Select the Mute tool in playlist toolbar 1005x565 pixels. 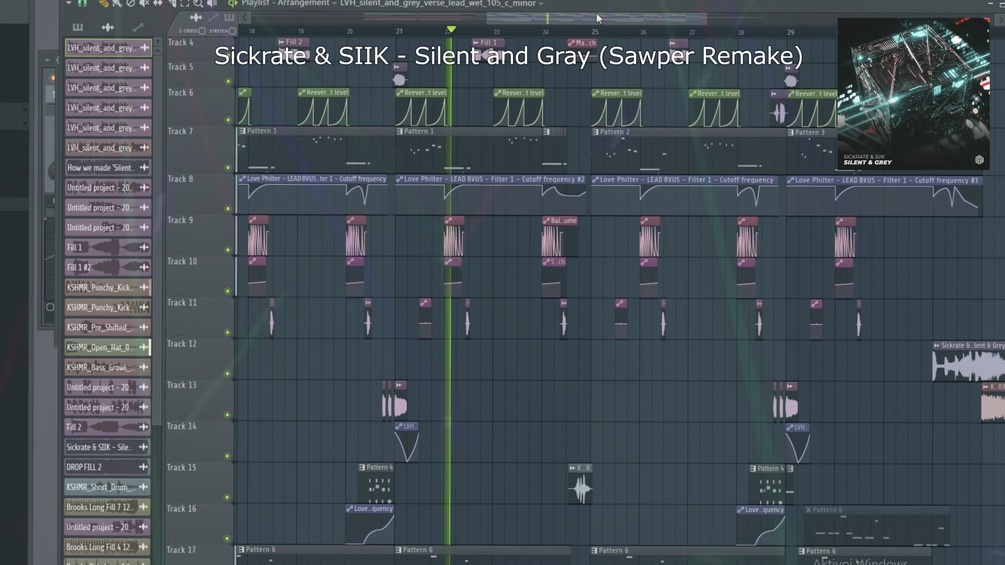pyautogui.click(x=144, y=3)
